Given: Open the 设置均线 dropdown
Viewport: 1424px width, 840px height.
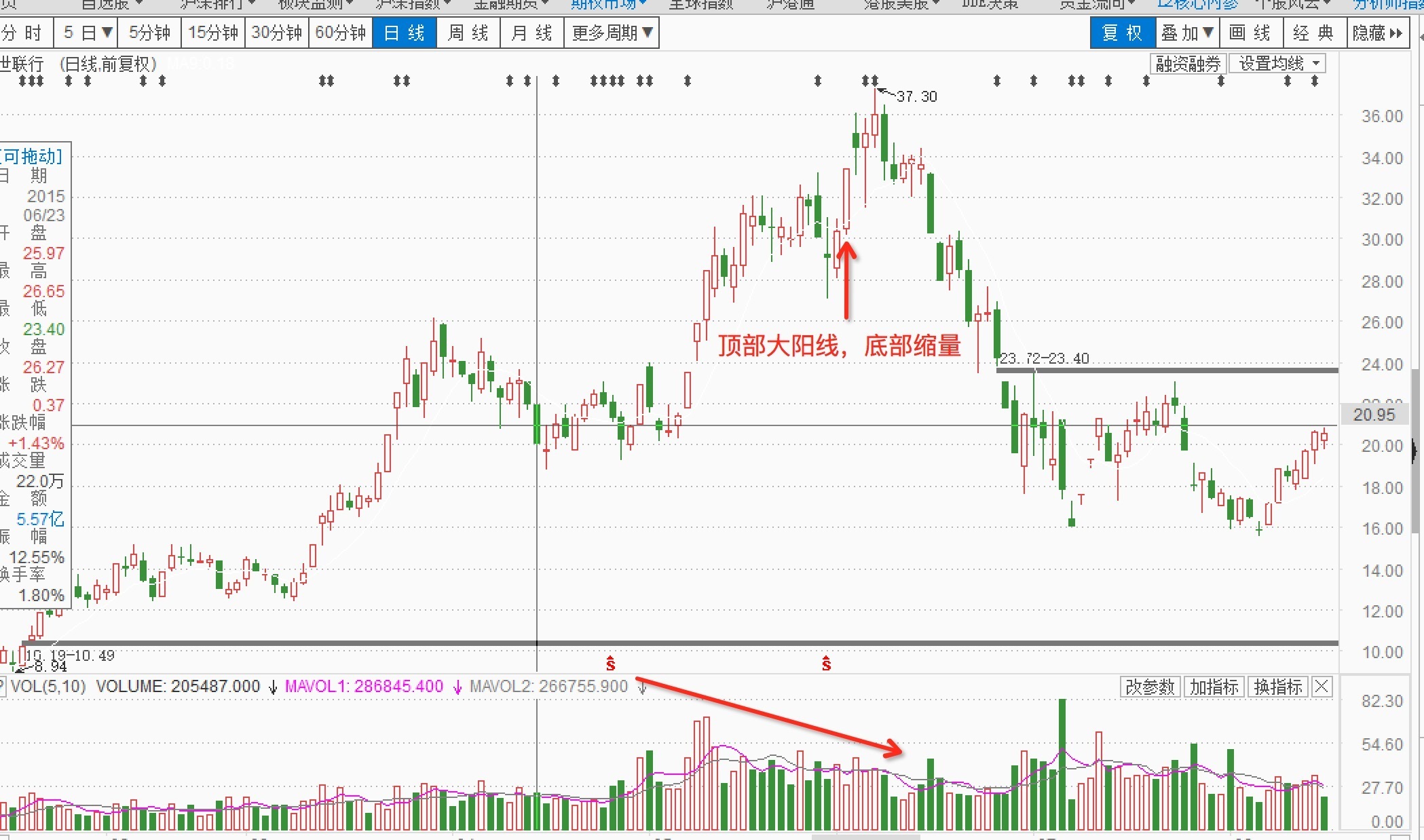Looking at the screenshot, I should click(x=1277, y=64).
